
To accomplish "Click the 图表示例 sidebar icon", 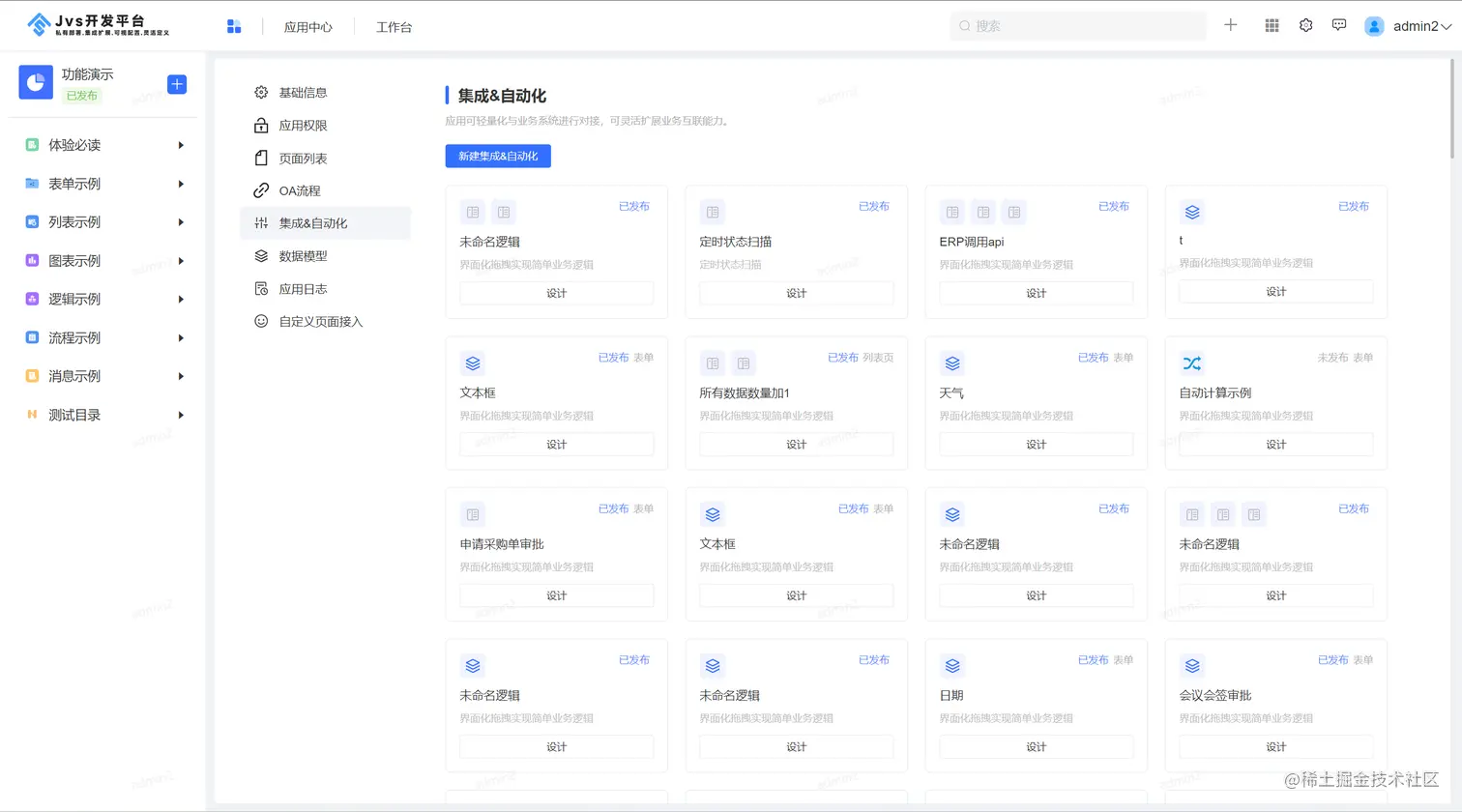I will point(32,261).
